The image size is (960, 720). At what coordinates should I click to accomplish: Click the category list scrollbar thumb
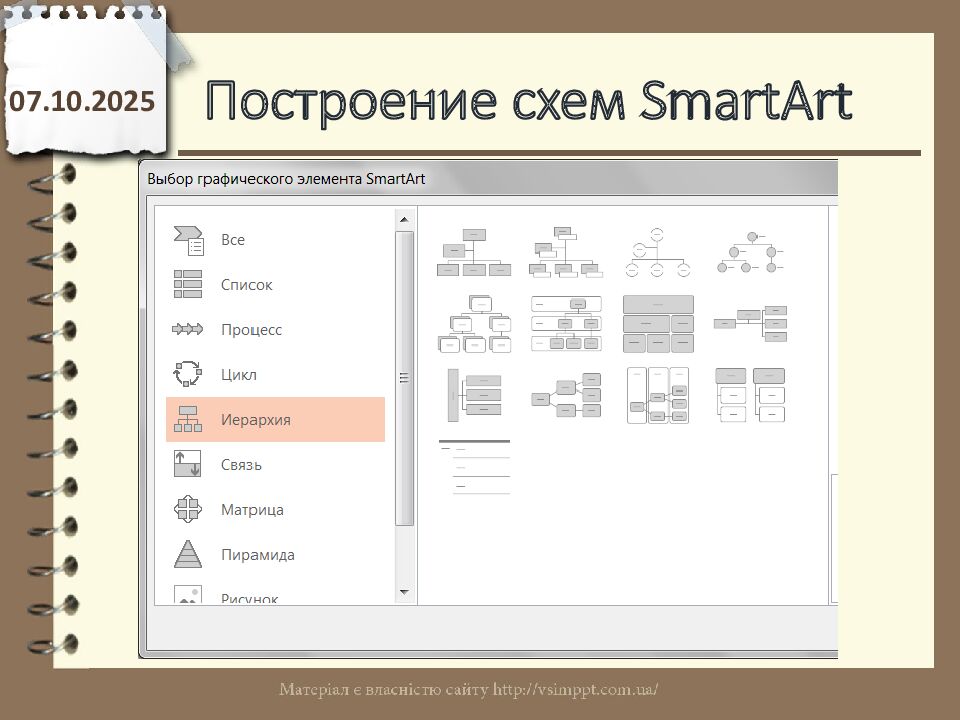coord(404,378)
